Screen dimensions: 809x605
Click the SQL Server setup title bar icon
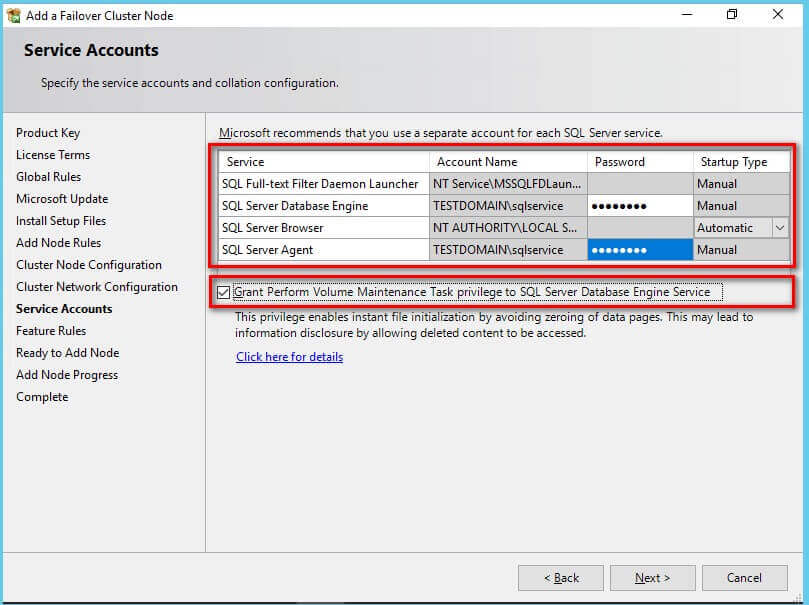point(13,15)
